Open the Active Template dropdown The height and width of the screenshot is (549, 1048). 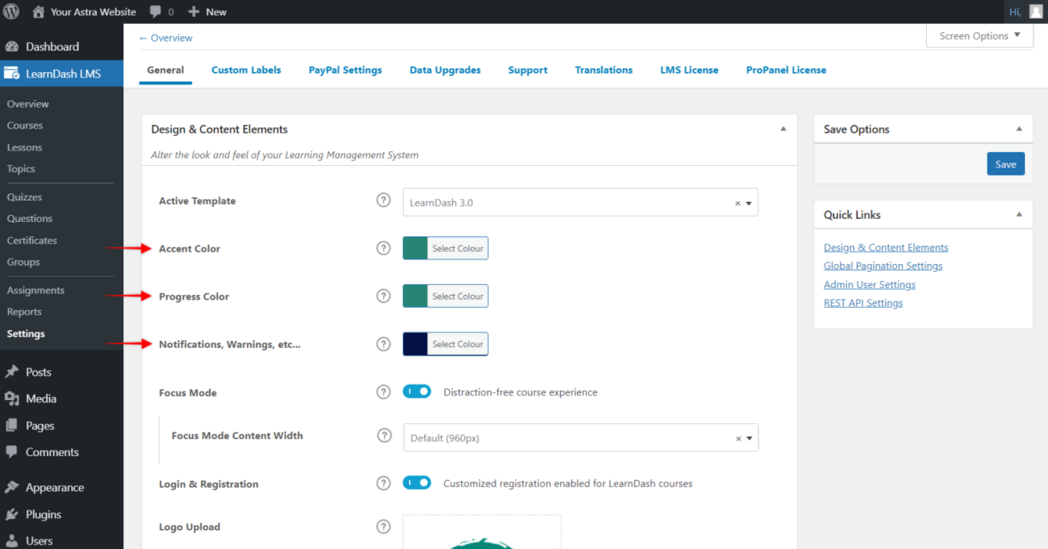click(x=580, y=202)
